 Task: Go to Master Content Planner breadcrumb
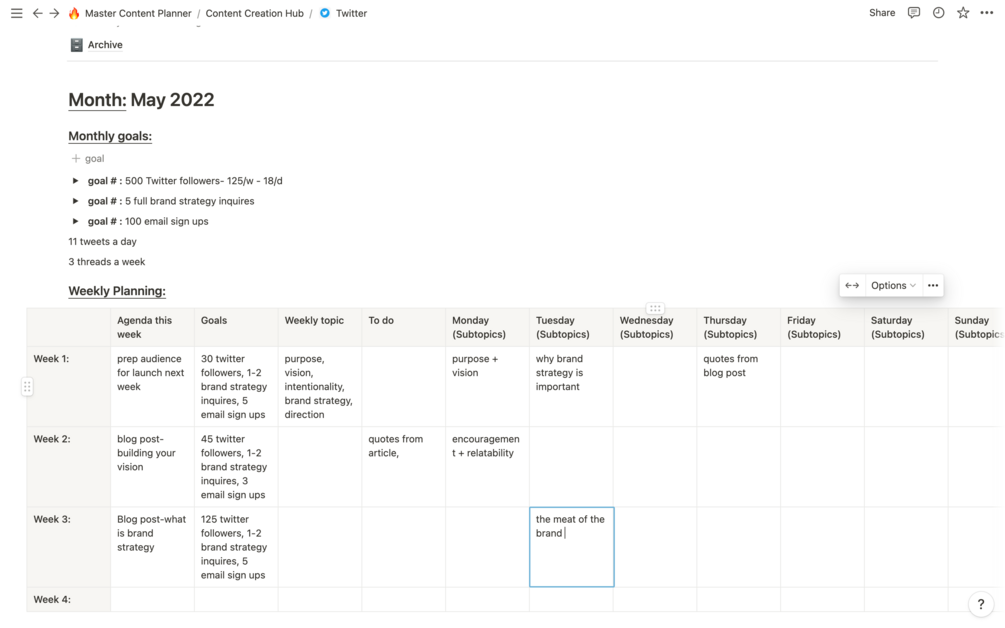(x=138, y=13)
